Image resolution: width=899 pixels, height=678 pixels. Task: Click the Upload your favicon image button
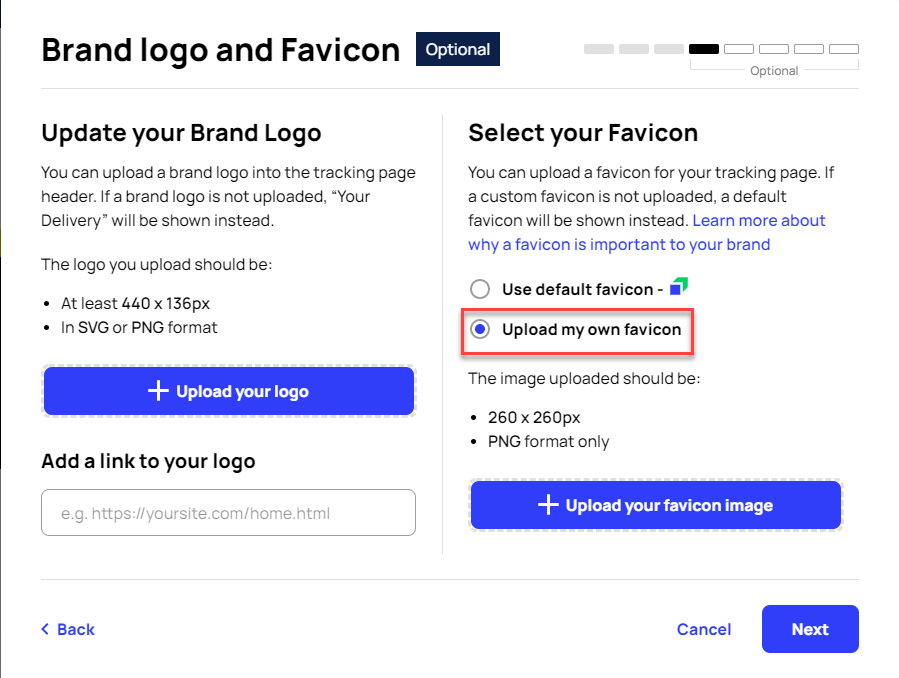tap(656, 505)
